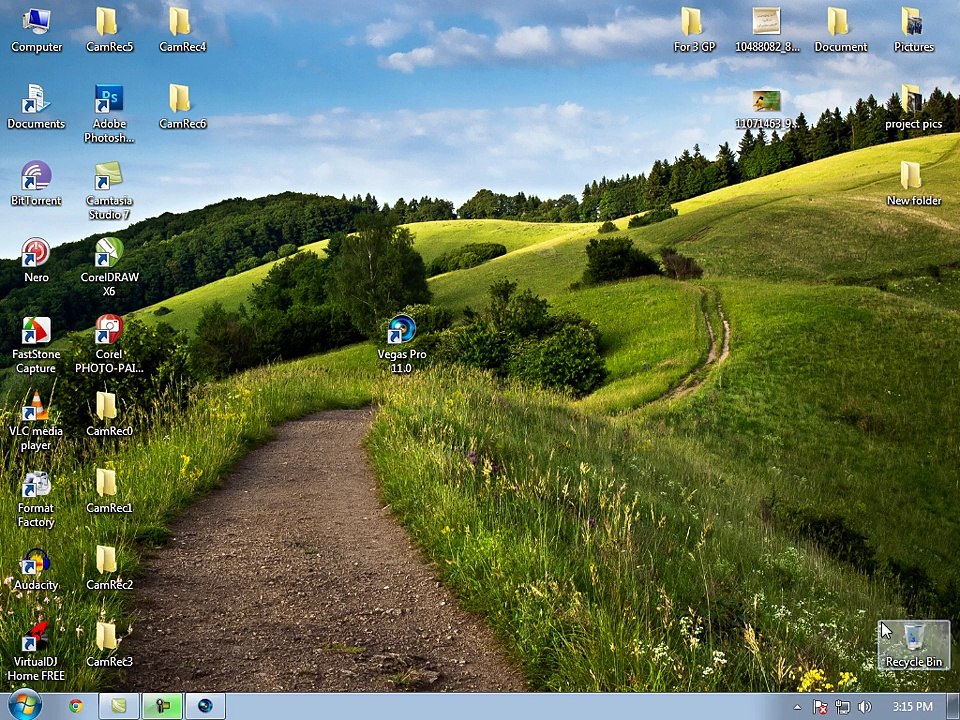Select the Audacity shortcut icon
This screenshot has width=960, height=720.
[x=36, y=569]
